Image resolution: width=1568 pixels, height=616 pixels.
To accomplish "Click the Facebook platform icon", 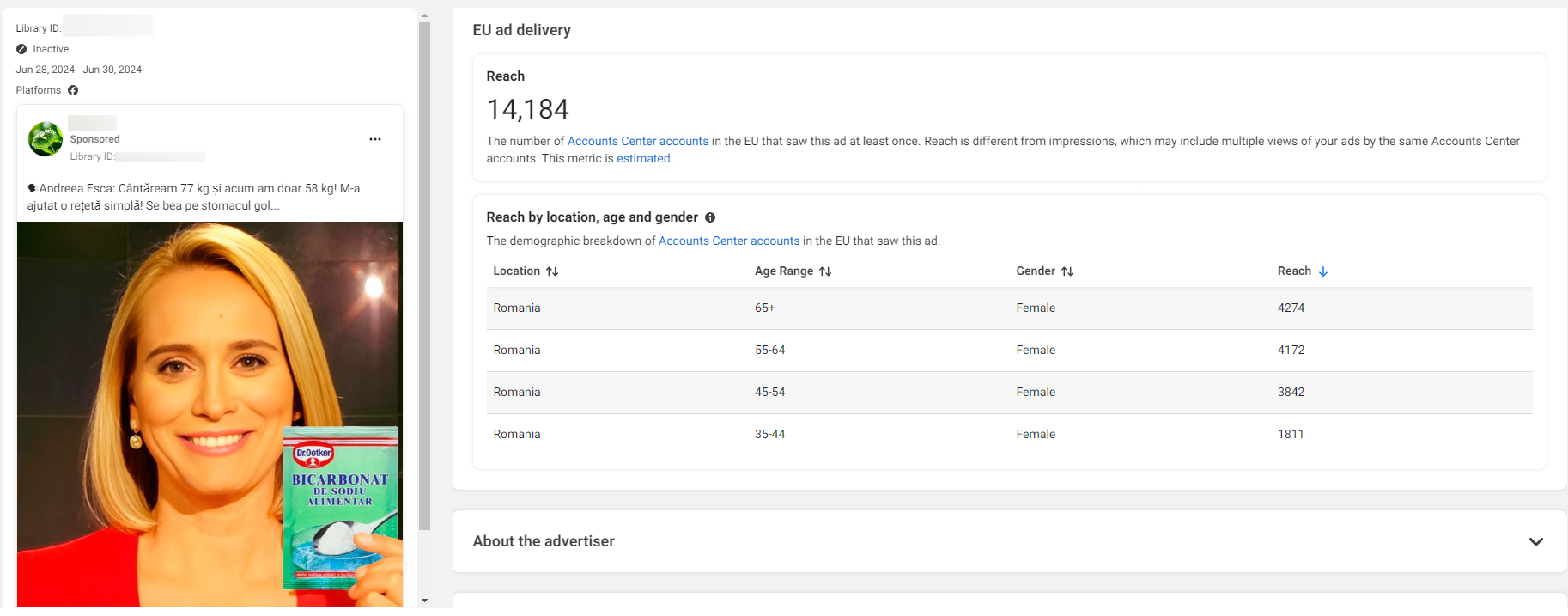I will click(x=73, y=90).
